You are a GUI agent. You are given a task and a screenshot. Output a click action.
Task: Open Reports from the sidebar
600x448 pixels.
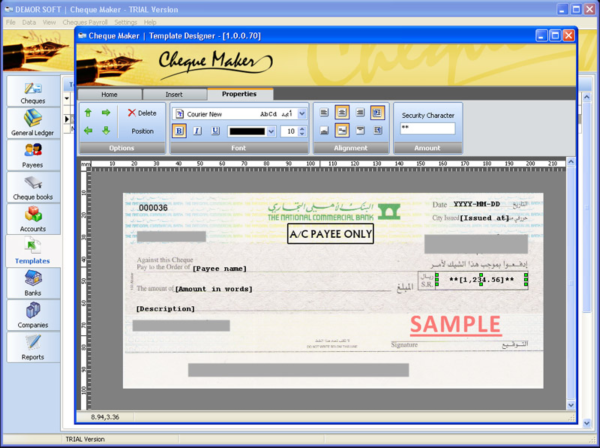point(32,346)
